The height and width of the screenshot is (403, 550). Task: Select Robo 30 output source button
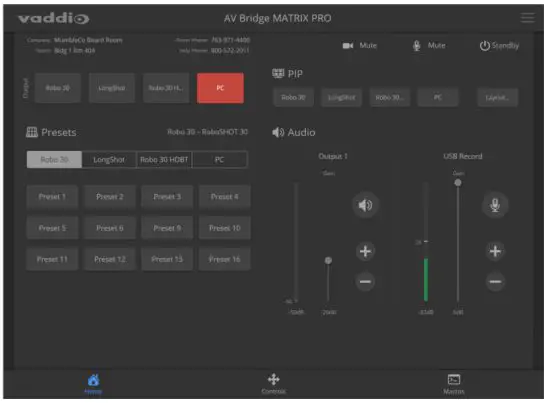coord(58,88)
